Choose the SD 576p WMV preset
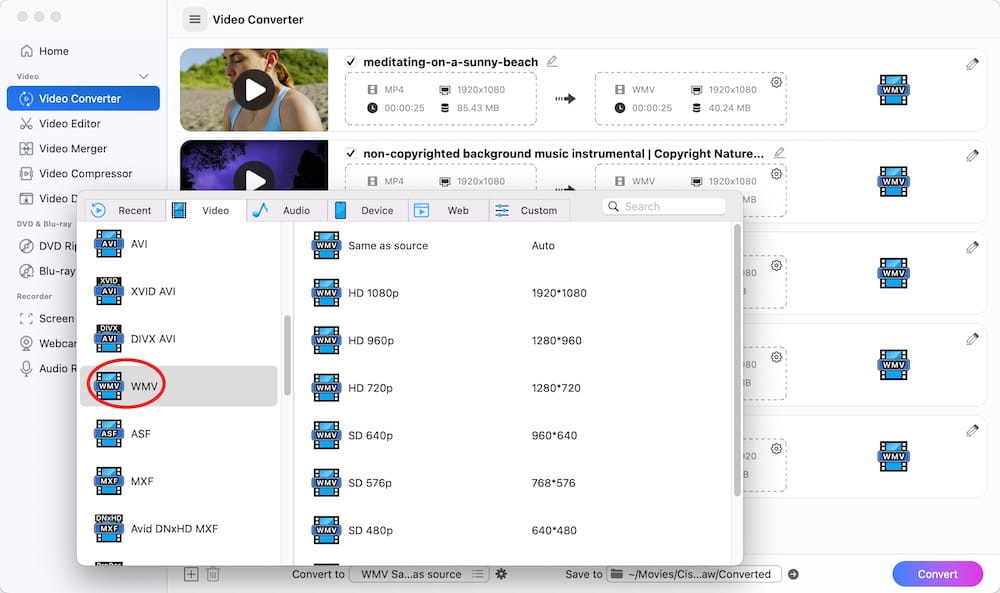 pos(513,483)
